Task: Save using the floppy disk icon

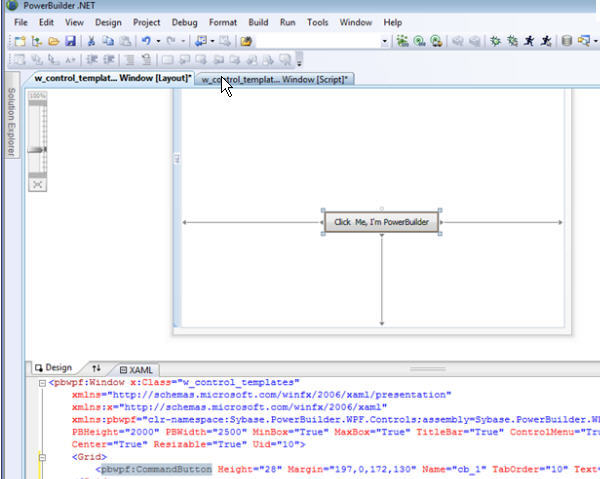Action: [x=70, y=41]
